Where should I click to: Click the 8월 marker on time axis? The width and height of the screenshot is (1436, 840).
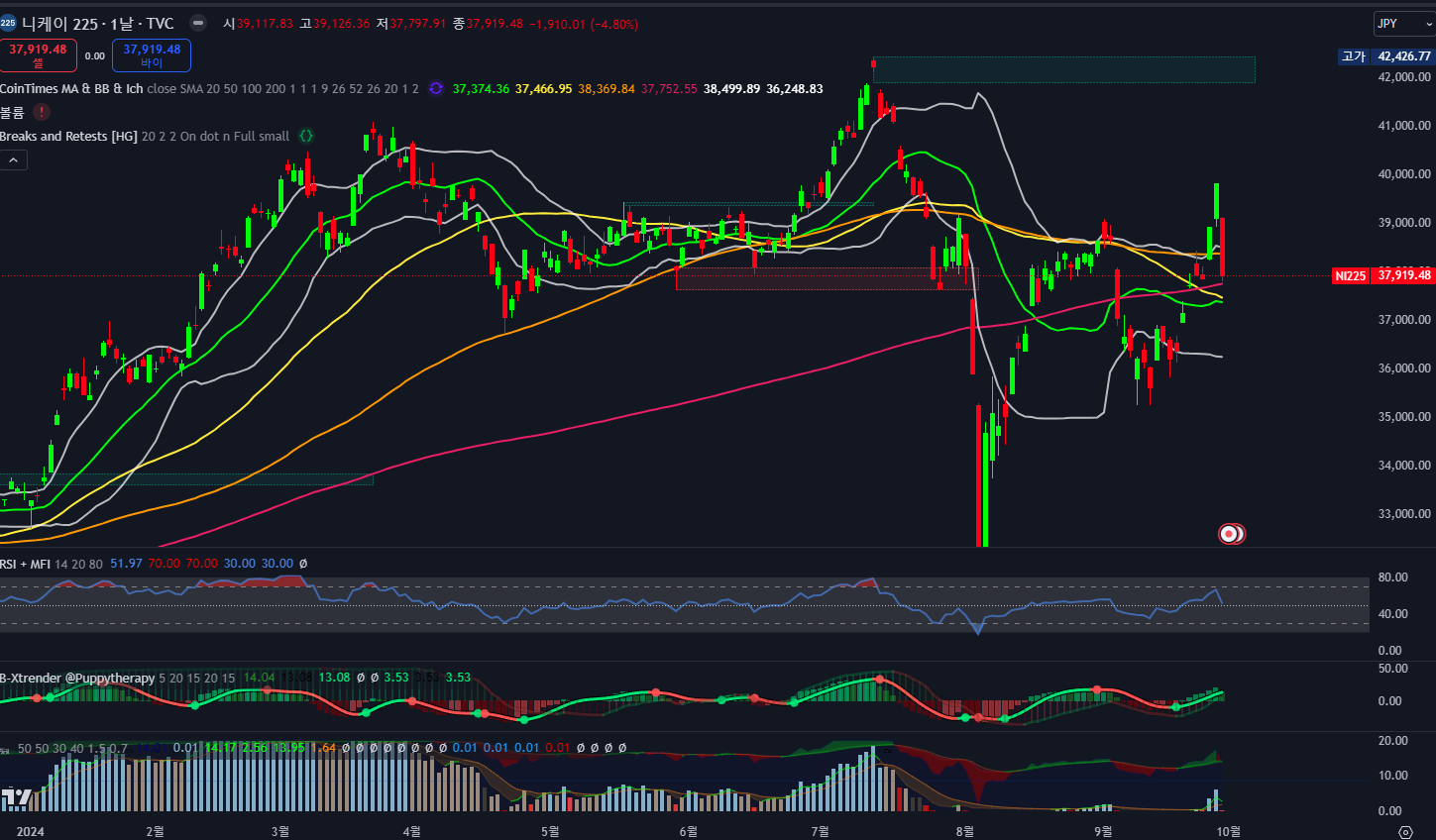click(x=964, y=831)
